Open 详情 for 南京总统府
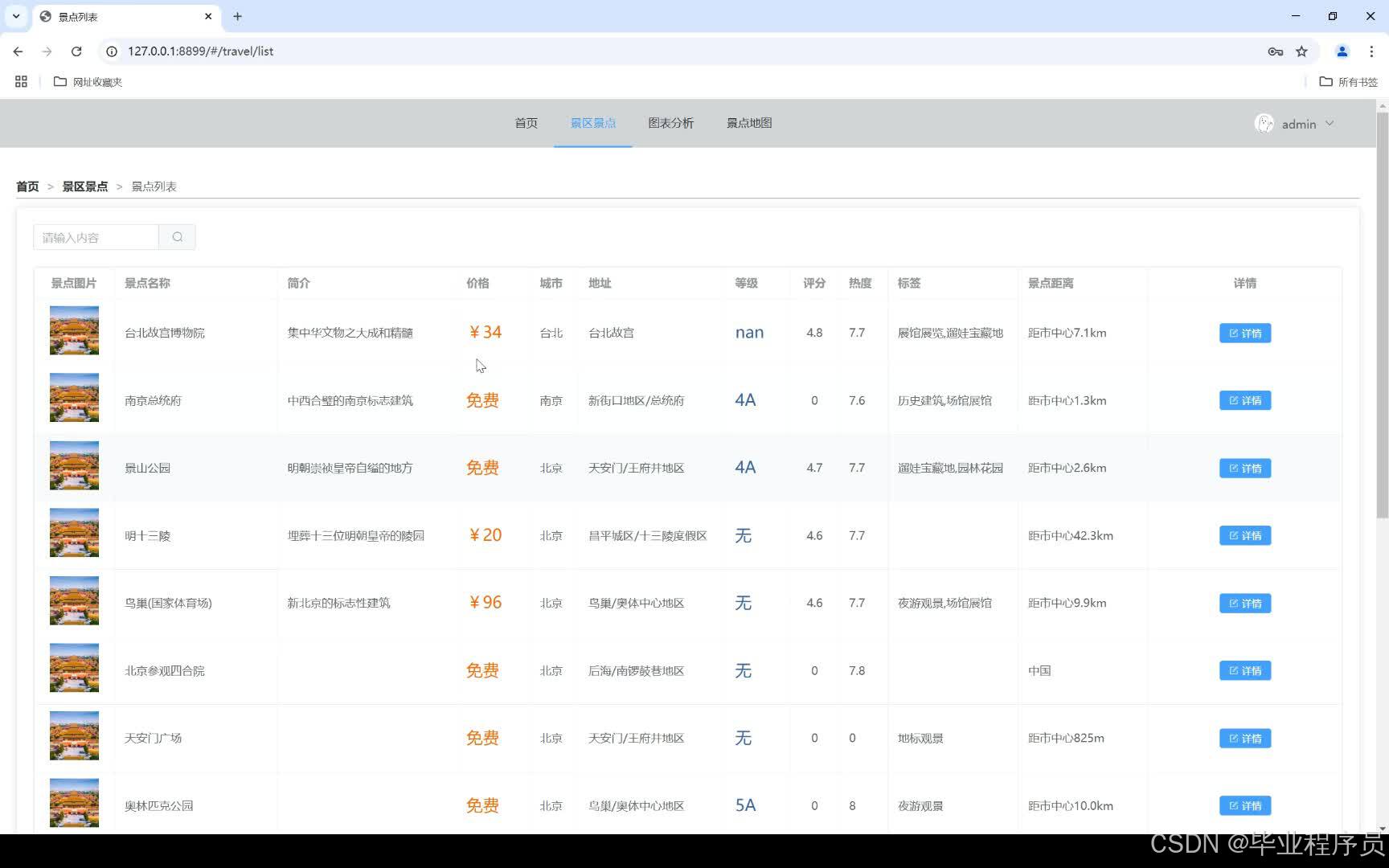 (x=1245, y=400)
